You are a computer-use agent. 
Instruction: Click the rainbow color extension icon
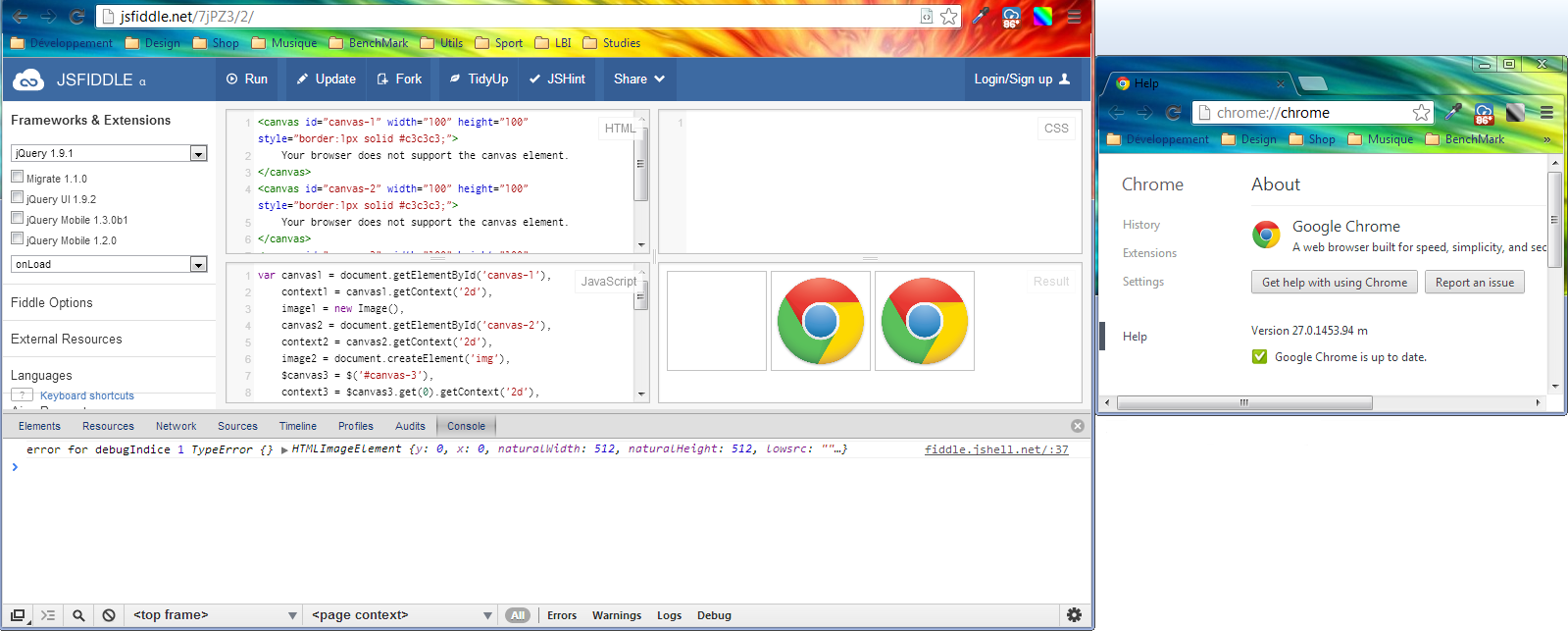click(1042, 17)
